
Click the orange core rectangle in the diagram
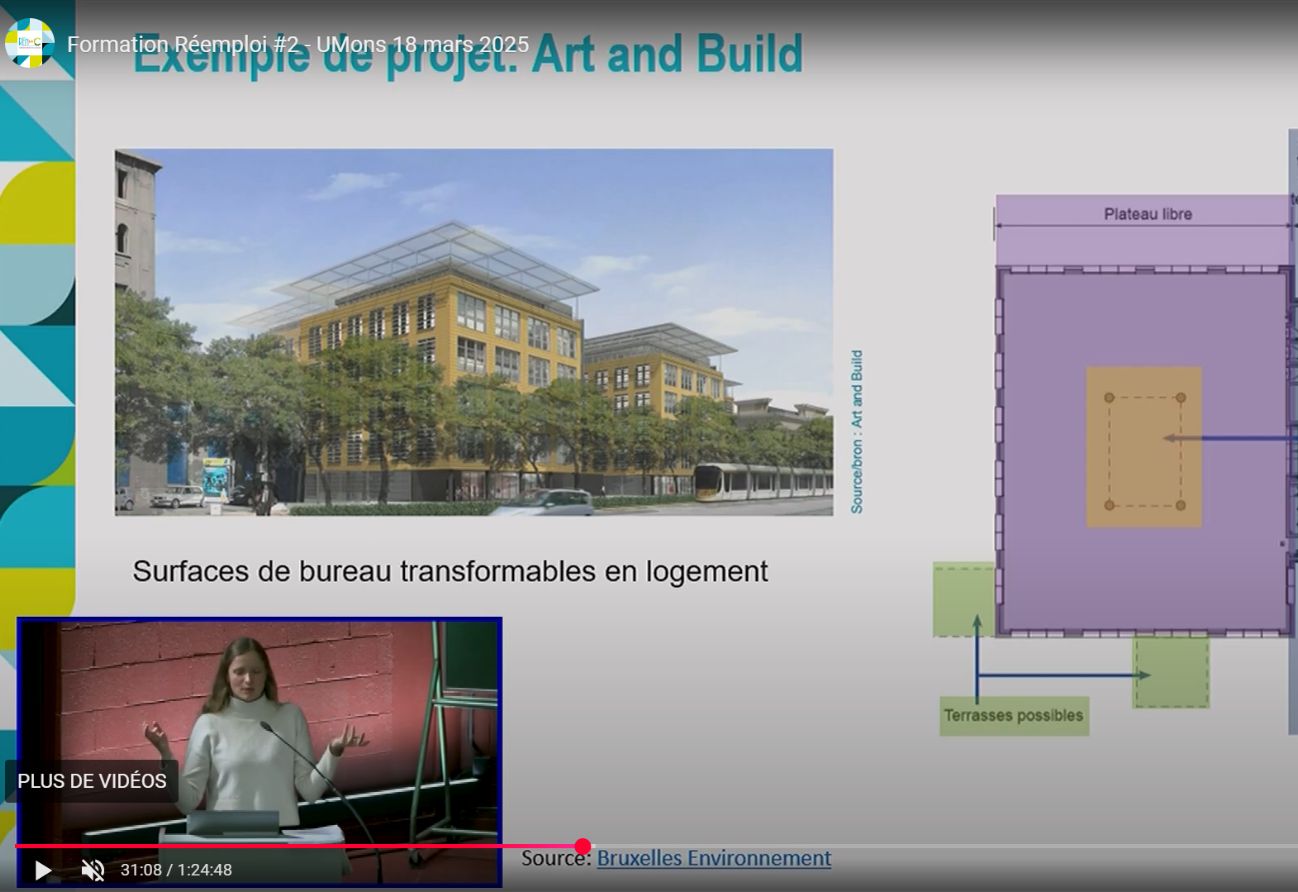(1144, 447)
